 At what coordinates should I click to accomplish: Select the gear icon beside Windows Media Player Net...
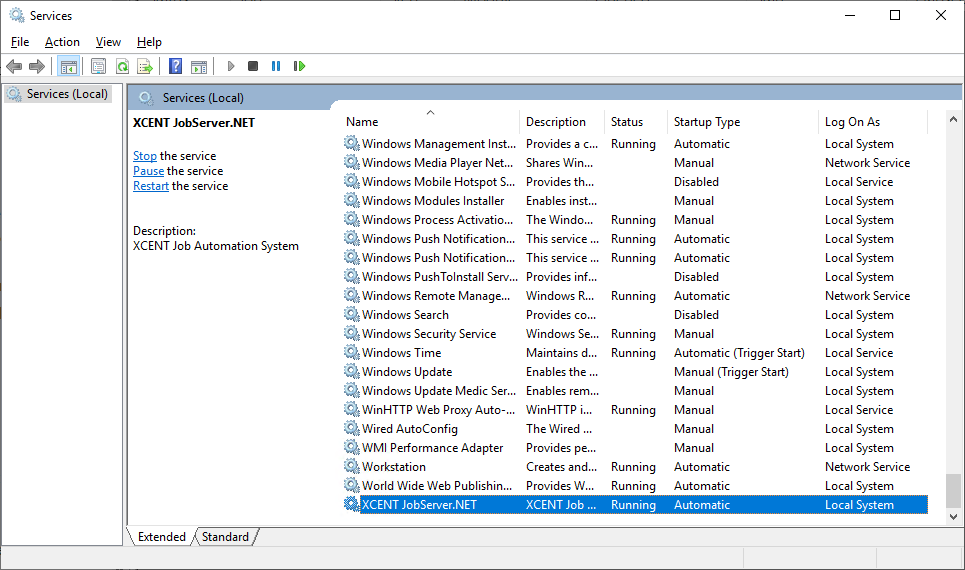point(351,162)
